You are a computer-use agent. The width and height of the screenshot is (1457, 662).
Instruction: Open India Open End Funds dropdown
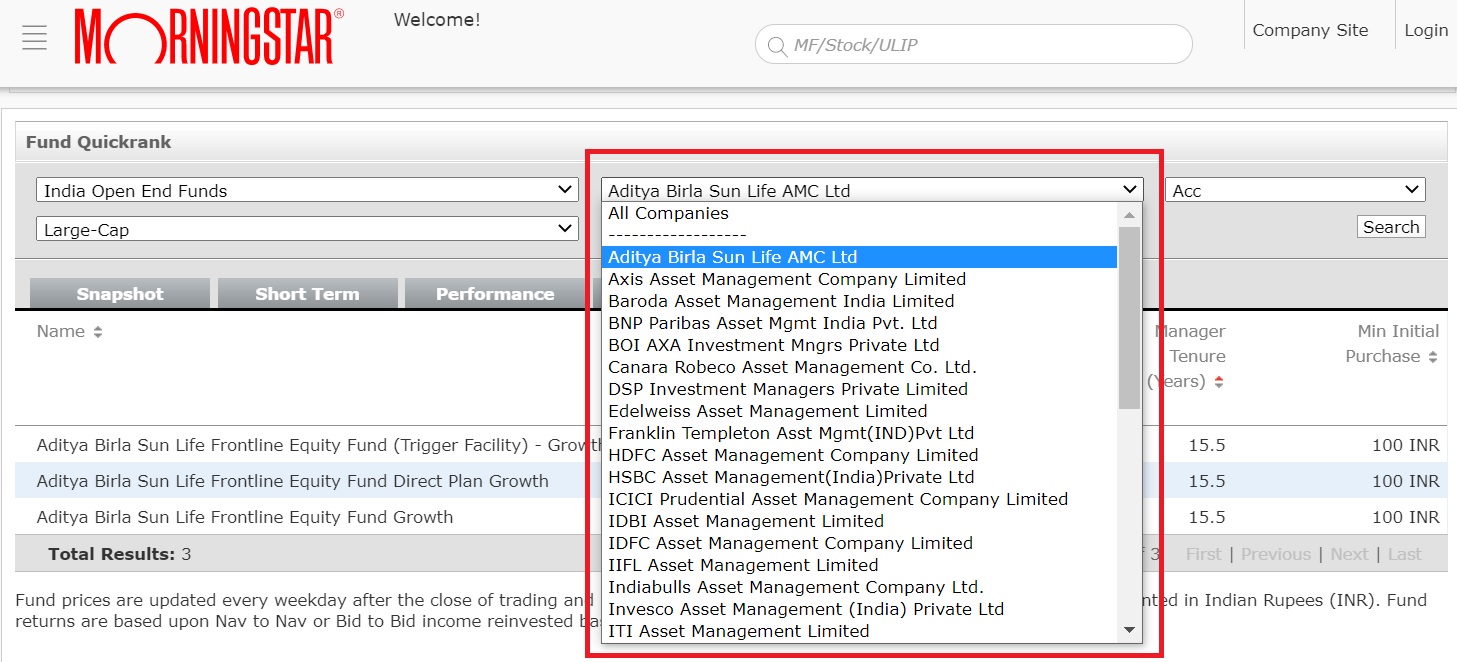[x=307, y=190]
